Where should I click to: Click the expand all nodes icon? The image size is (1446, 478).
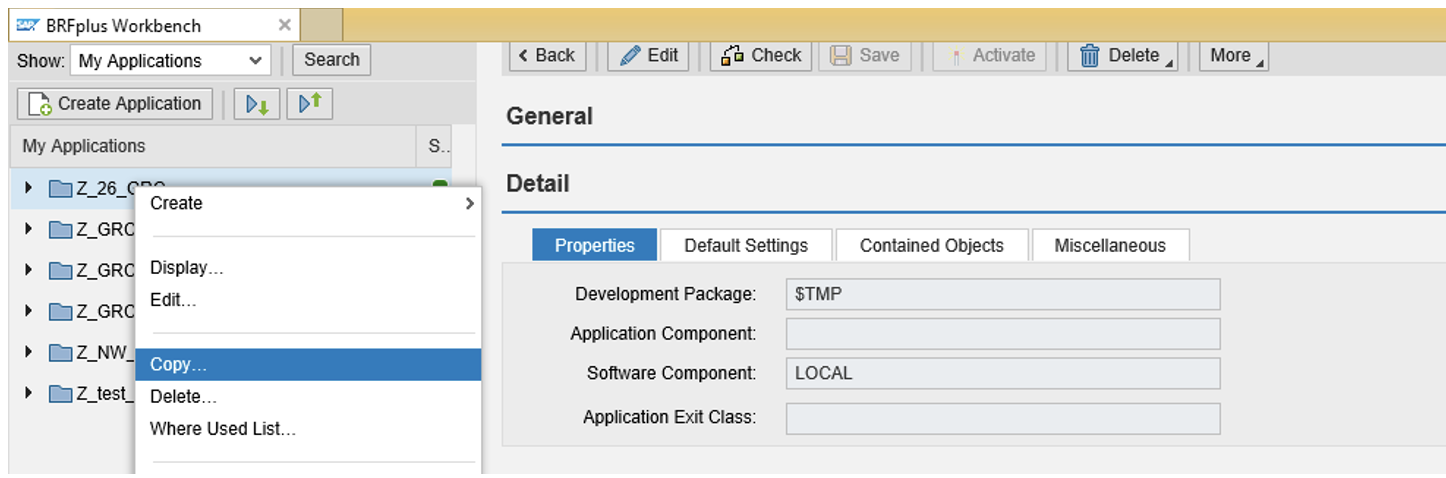coord(257,104)
